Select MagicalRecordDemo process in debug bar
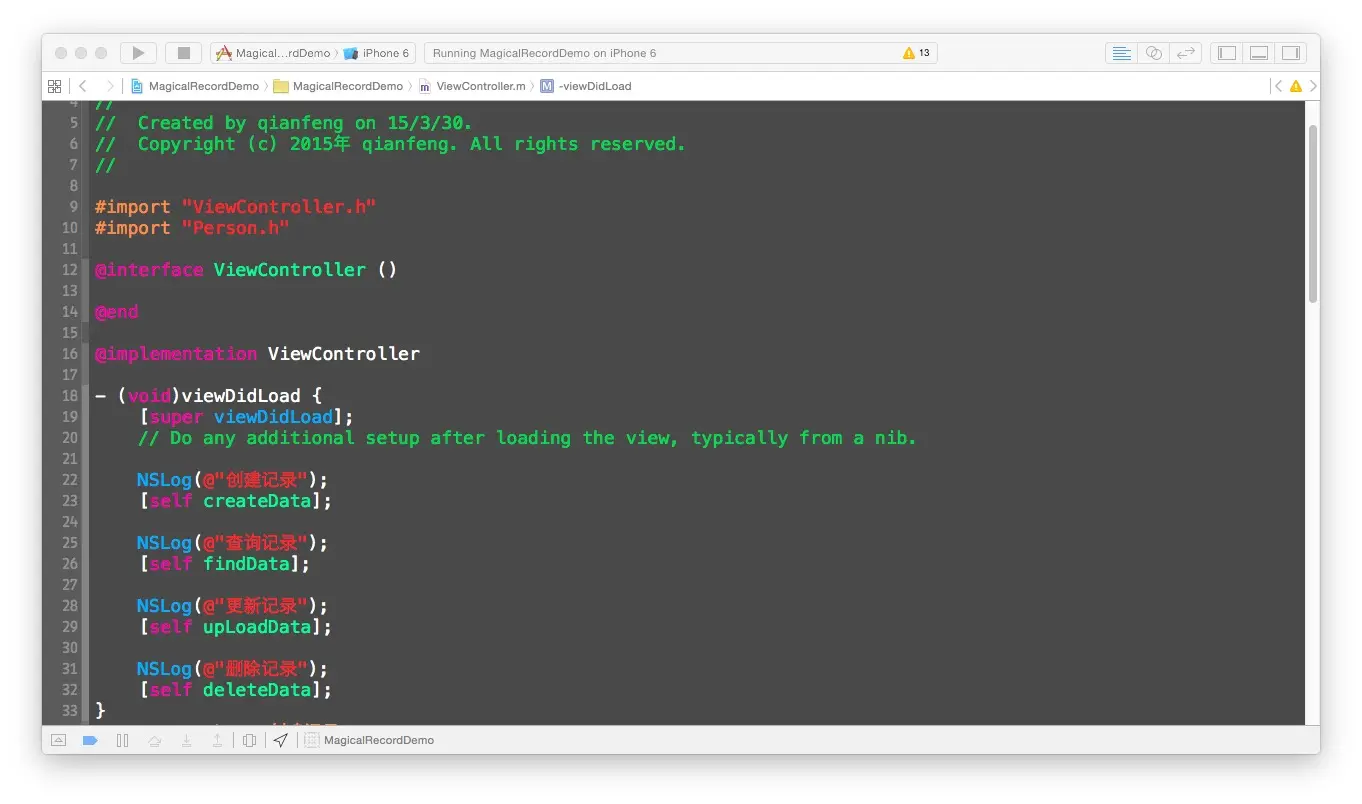This screenshot has height=804, width=1362. point(369,740)
